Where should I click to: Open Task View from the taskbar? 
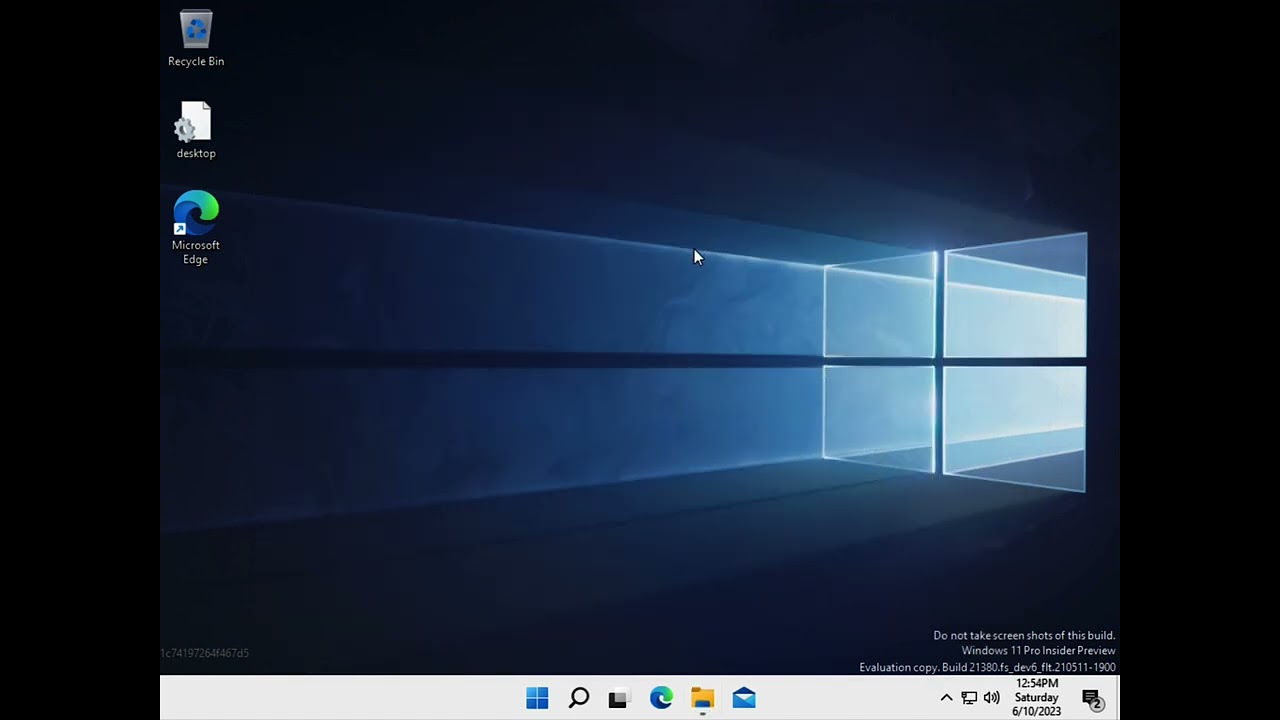pyautogui.click(x=618, y=698)
